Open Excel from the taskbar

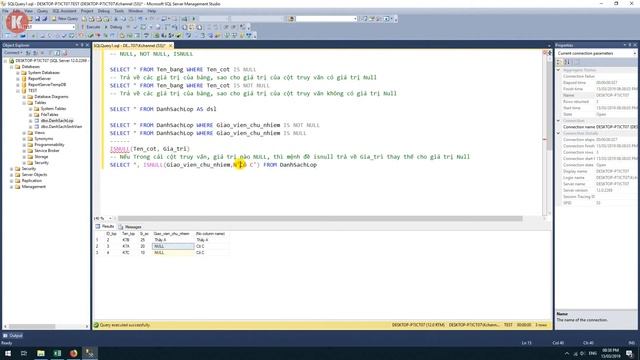click(57, 353)
